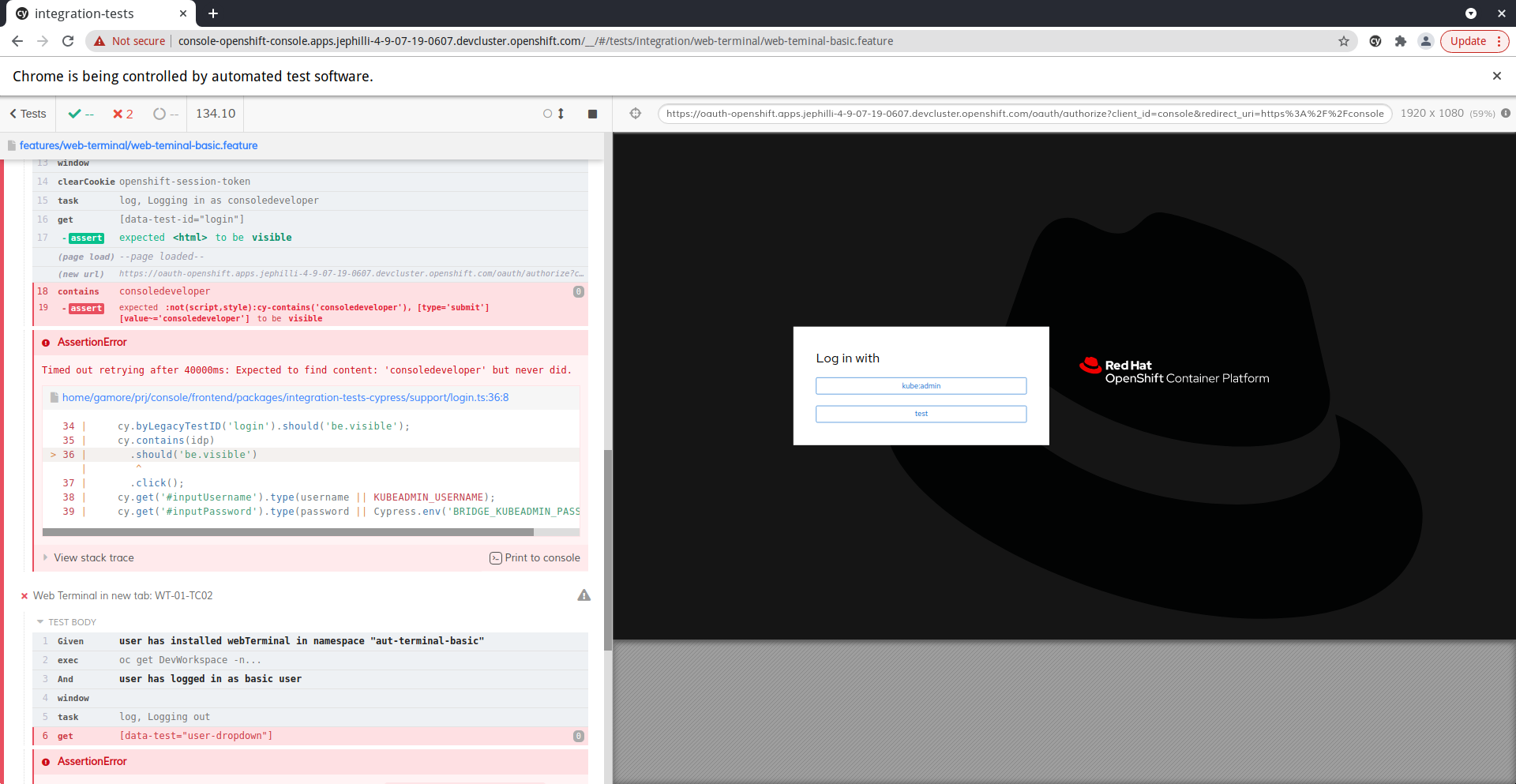Expand the View stack trace section
1516x784 pixels.
pyautogui.click(x=93, y=557)
